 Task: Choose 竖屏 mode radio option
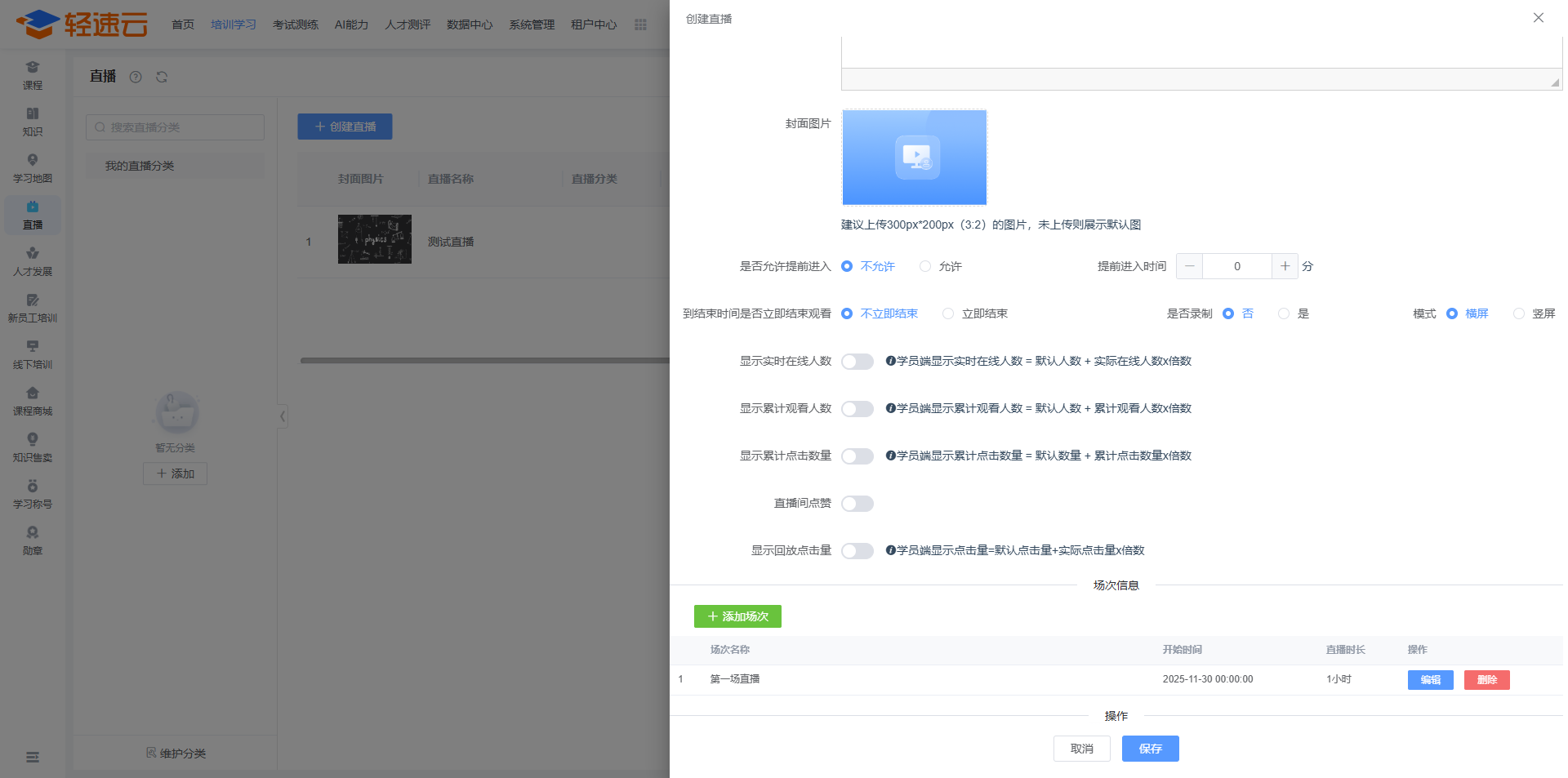tap(1518, 313)
